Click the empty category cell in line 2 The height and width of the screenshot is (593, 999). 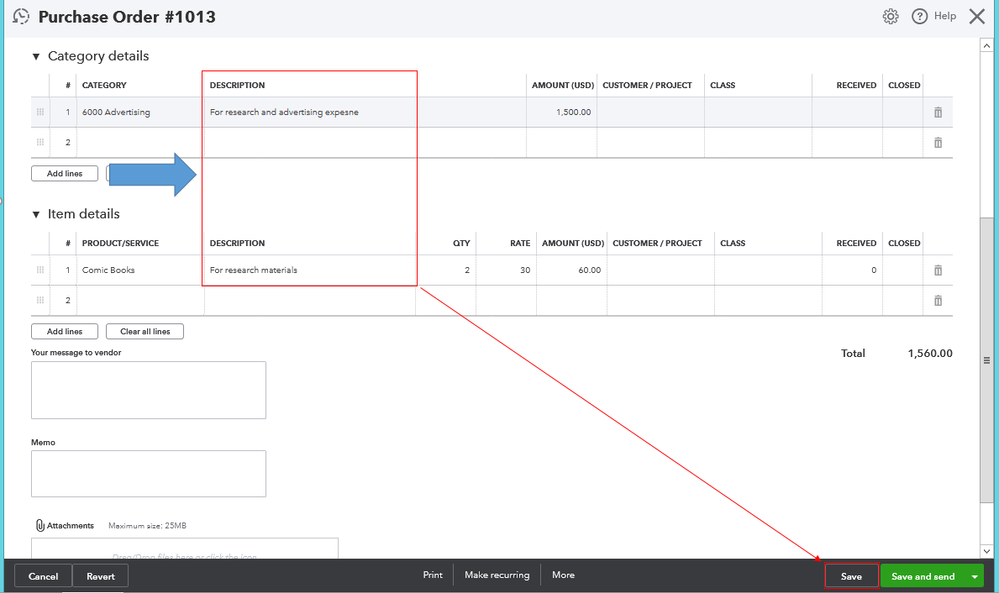(x=140, y=142)
